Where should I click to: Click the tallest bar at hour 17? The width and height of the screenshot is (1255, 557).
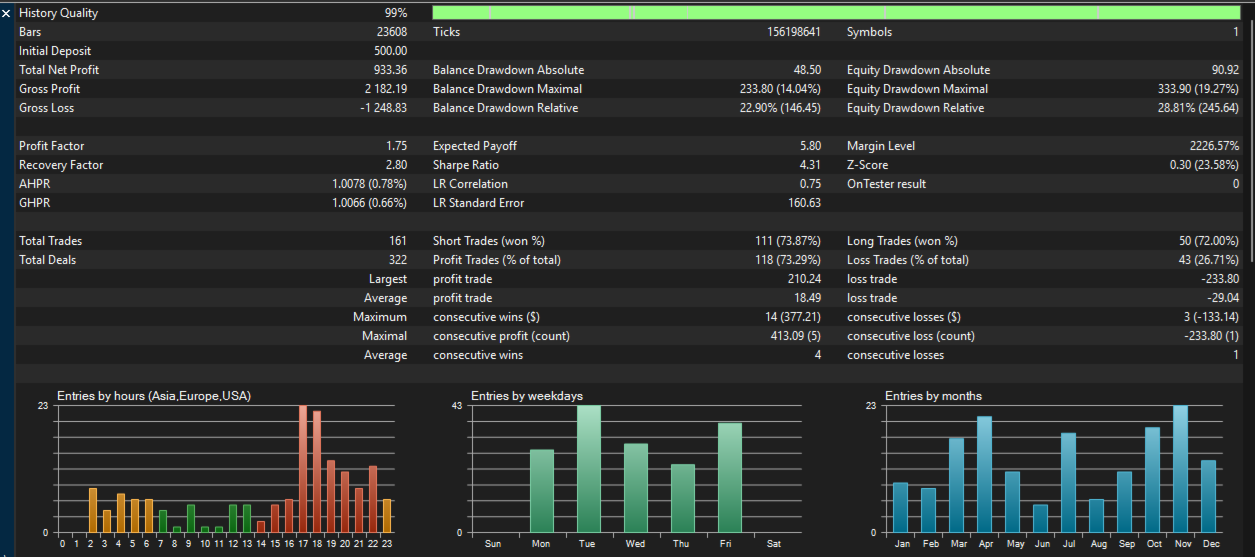303,469
